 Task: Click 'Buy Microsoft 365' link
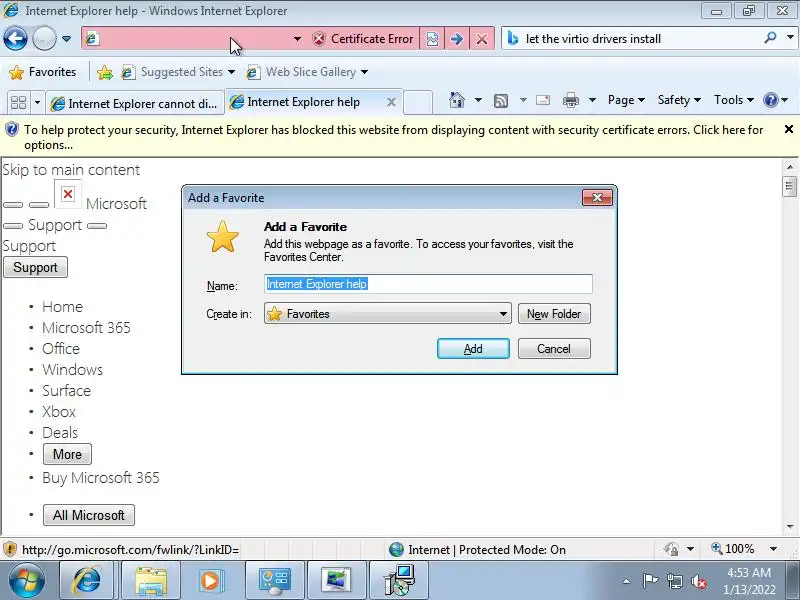pos(101,478)
